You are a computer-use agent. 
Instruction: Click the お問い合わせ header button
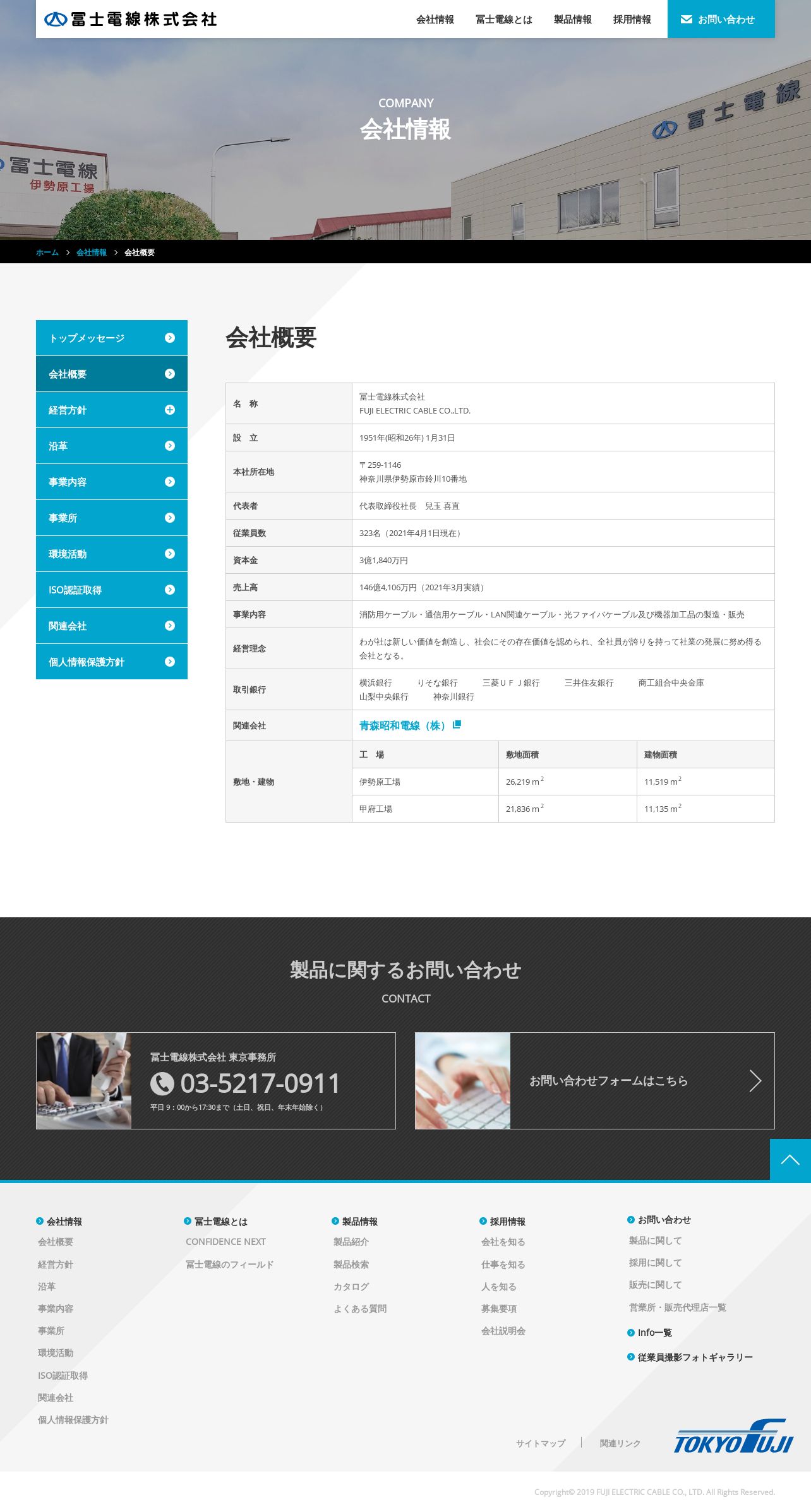721,19
